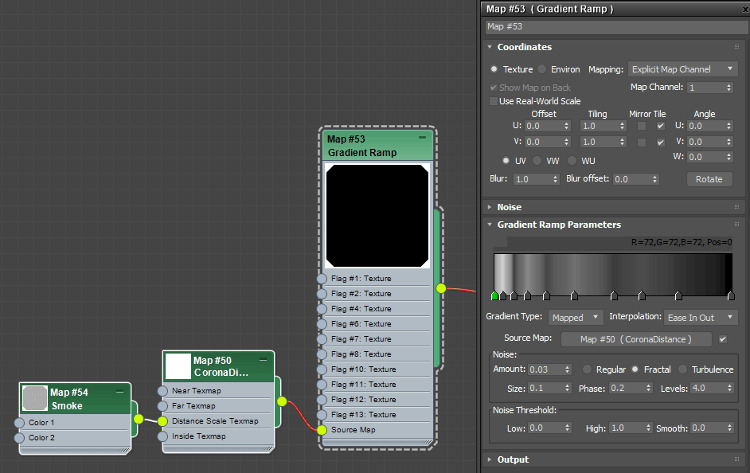
Task: Expand the Noise rollout
Action: pos(510,207)
